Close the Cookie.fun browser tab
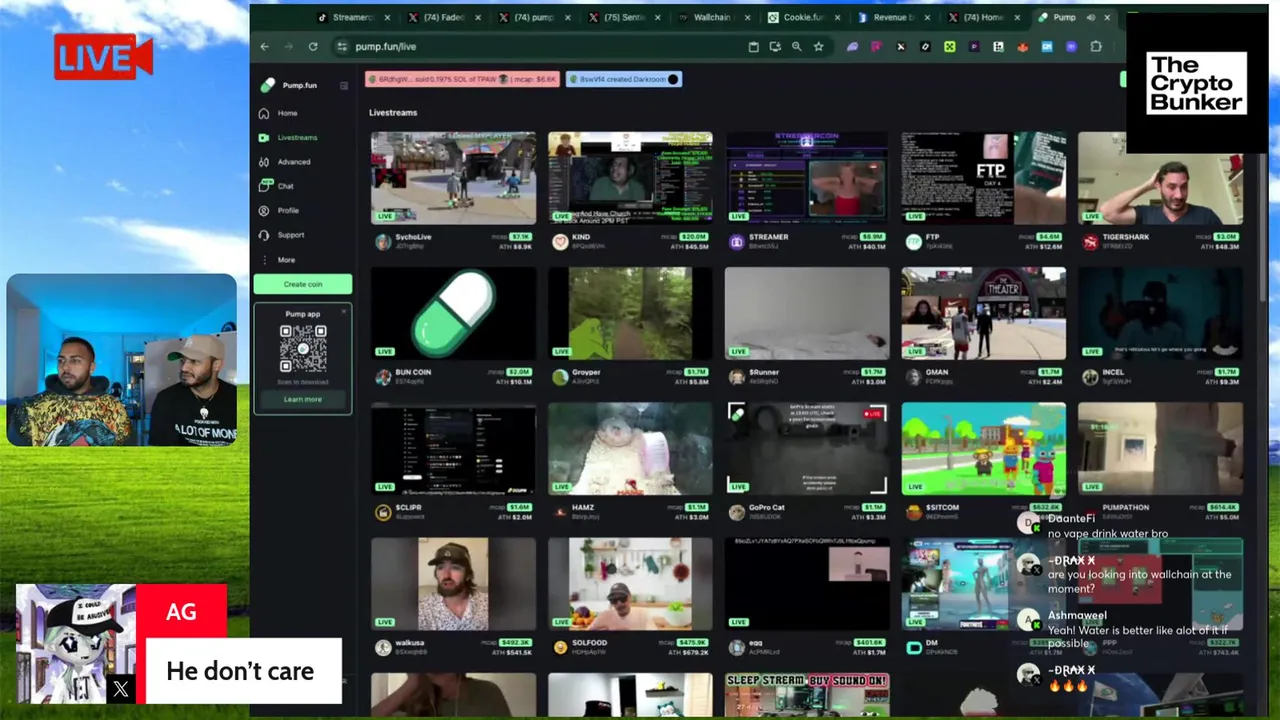This screenshot has height=720, width=1280. click(837, 17)
